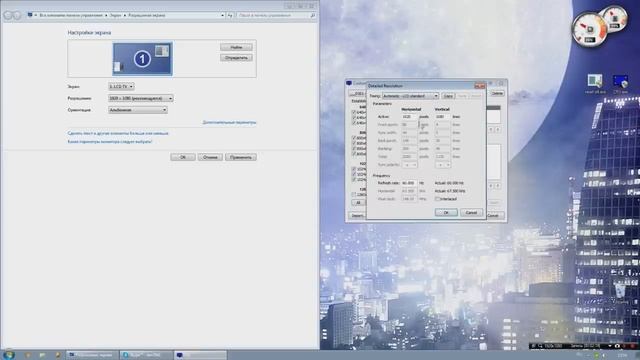Switch to the Skype taskbar button
The width and height of the screenshot is (640, 360).
(x=146, y=355)
